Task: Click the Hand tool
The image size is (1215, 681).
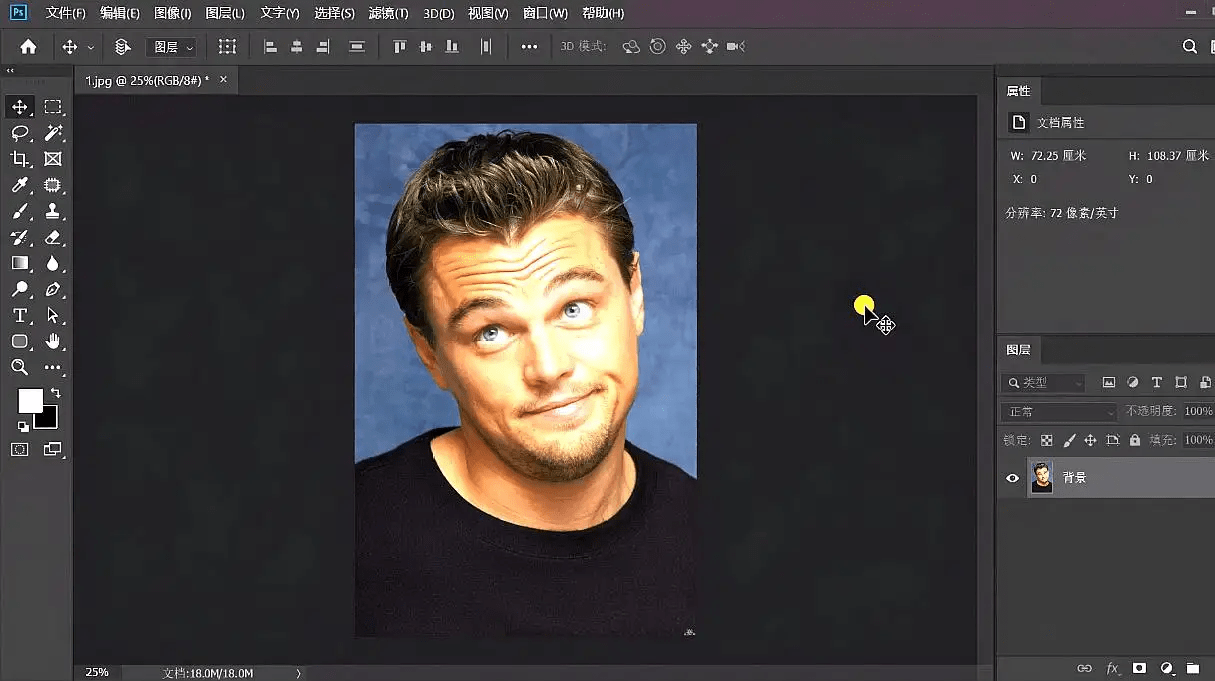Action: tap(53, 341)
